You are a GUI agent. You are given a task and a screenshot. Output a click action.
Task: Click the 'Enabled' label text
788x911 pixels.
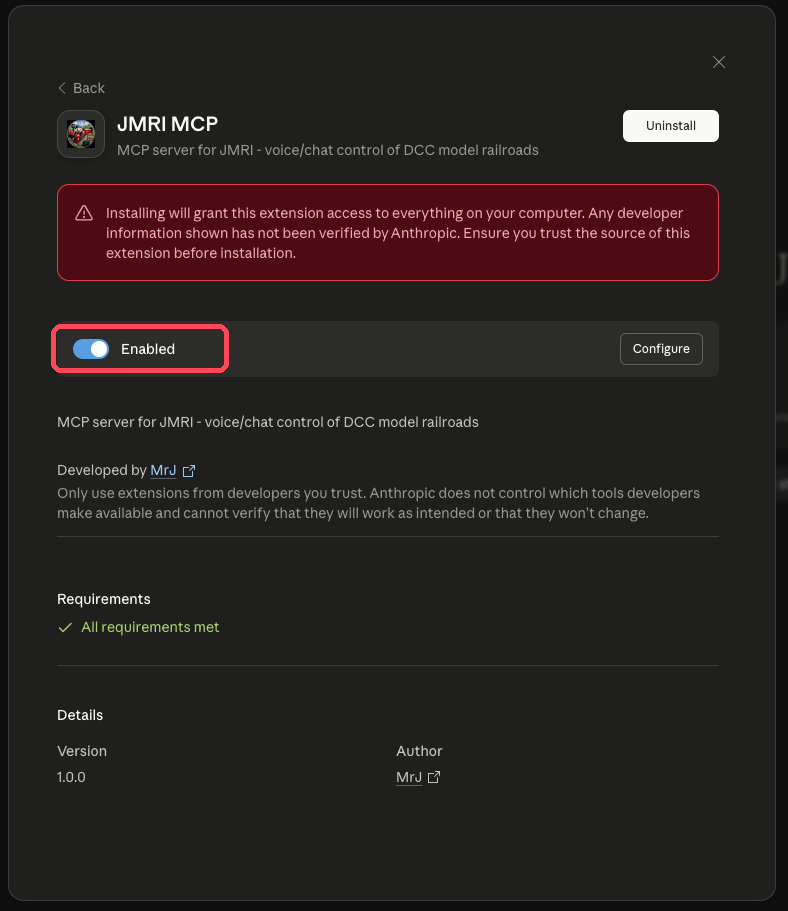point(148,349)
